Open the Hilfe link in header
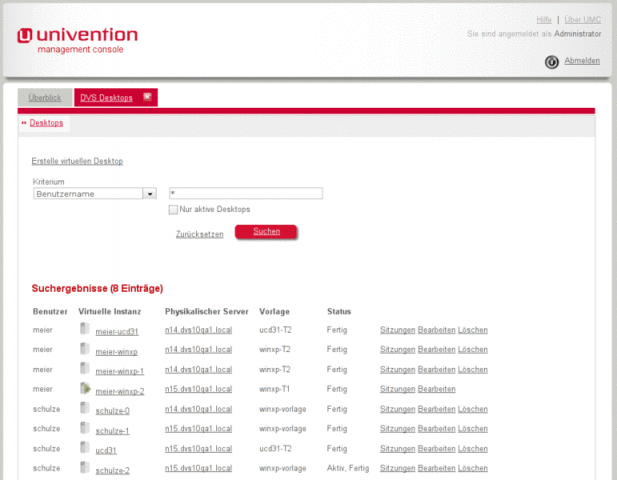Screen dimensions: 617x480 coord(543,19)
